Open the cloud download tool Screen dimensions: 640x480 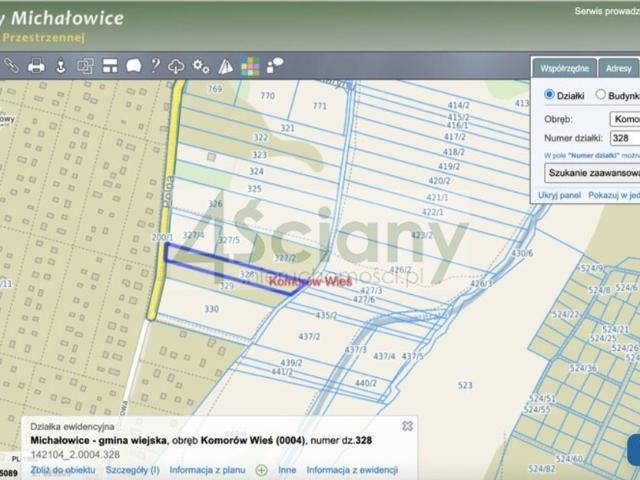tap(176, 66)
